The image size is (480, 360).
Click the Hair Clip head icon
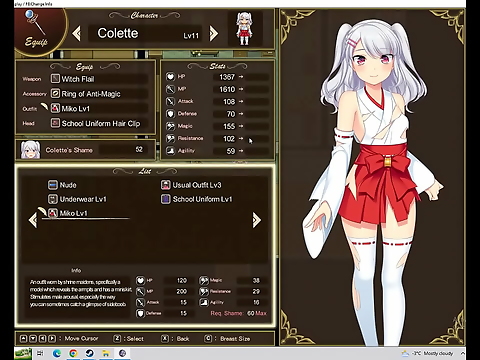(x=55, y=123)
